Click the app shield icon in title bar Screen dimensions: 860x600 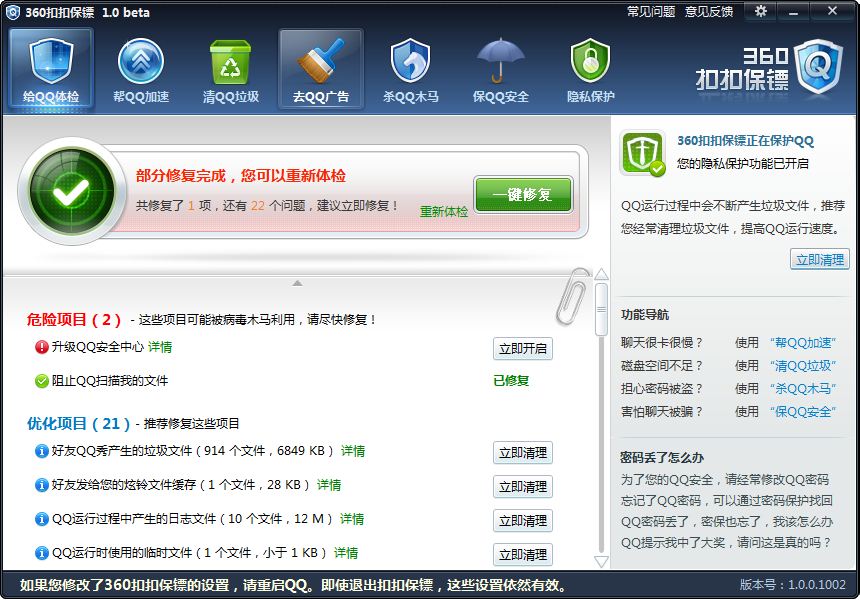(x=12, y=12)
